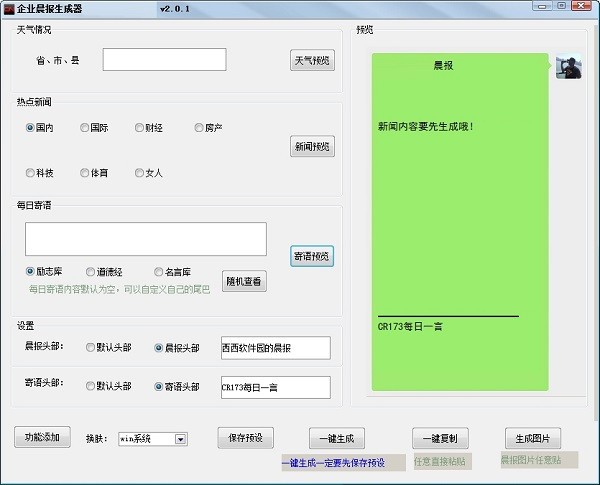This screenshot has width=600, height=485.
Task: Click the 一键生成 button
Action: click(337, 438)
